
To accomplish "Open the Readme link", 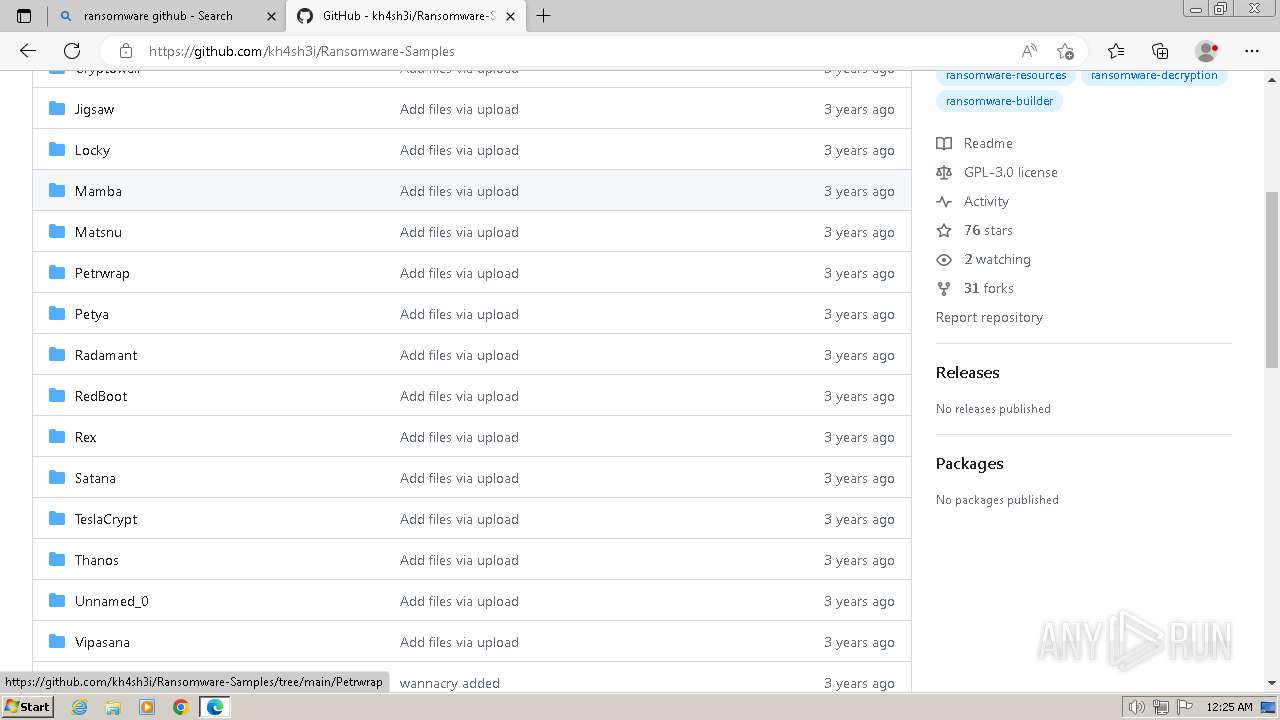I will pos(988,143).
